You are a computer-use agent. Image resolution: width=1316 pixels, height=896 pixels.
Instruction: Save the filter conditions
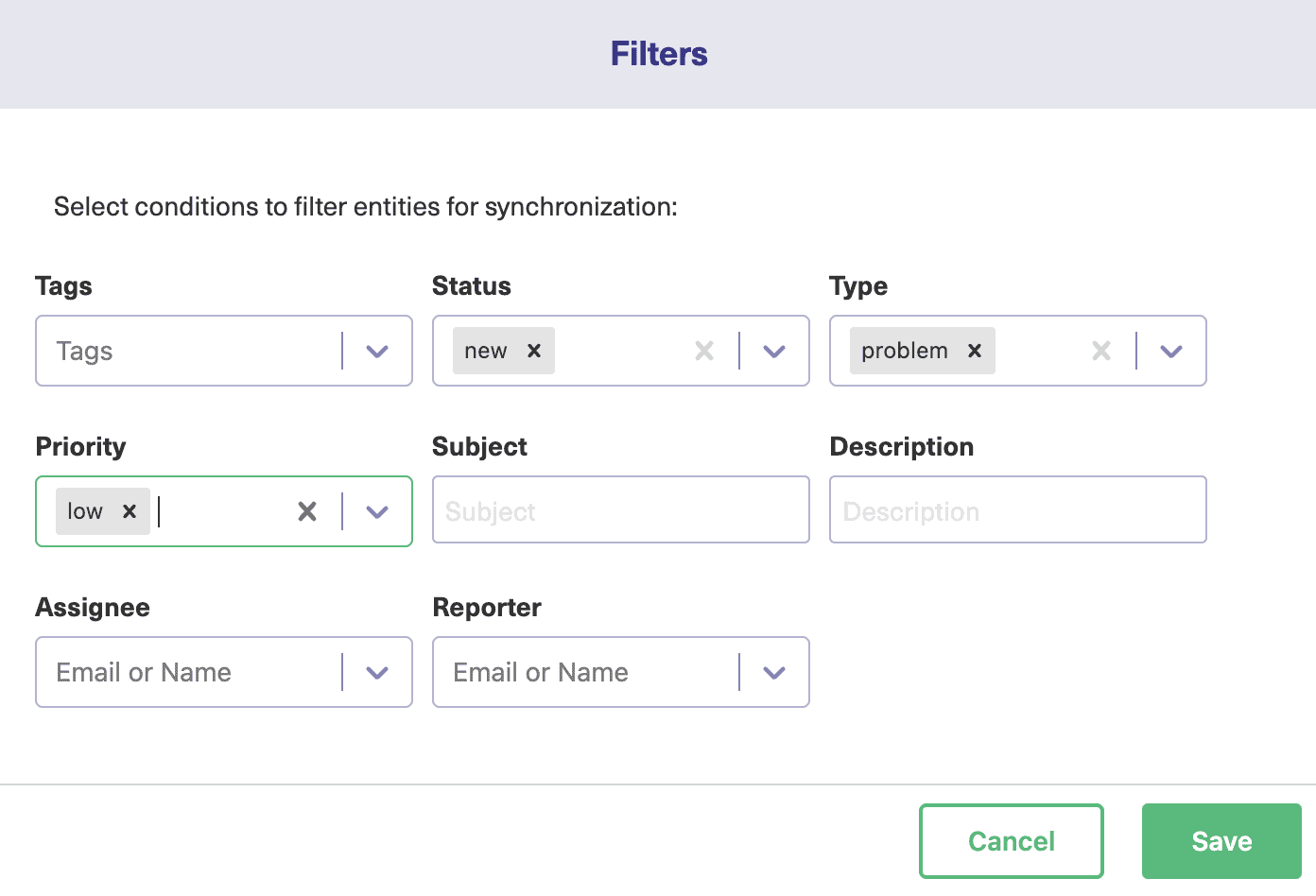pyautogui.click(x=1221, y=840)
